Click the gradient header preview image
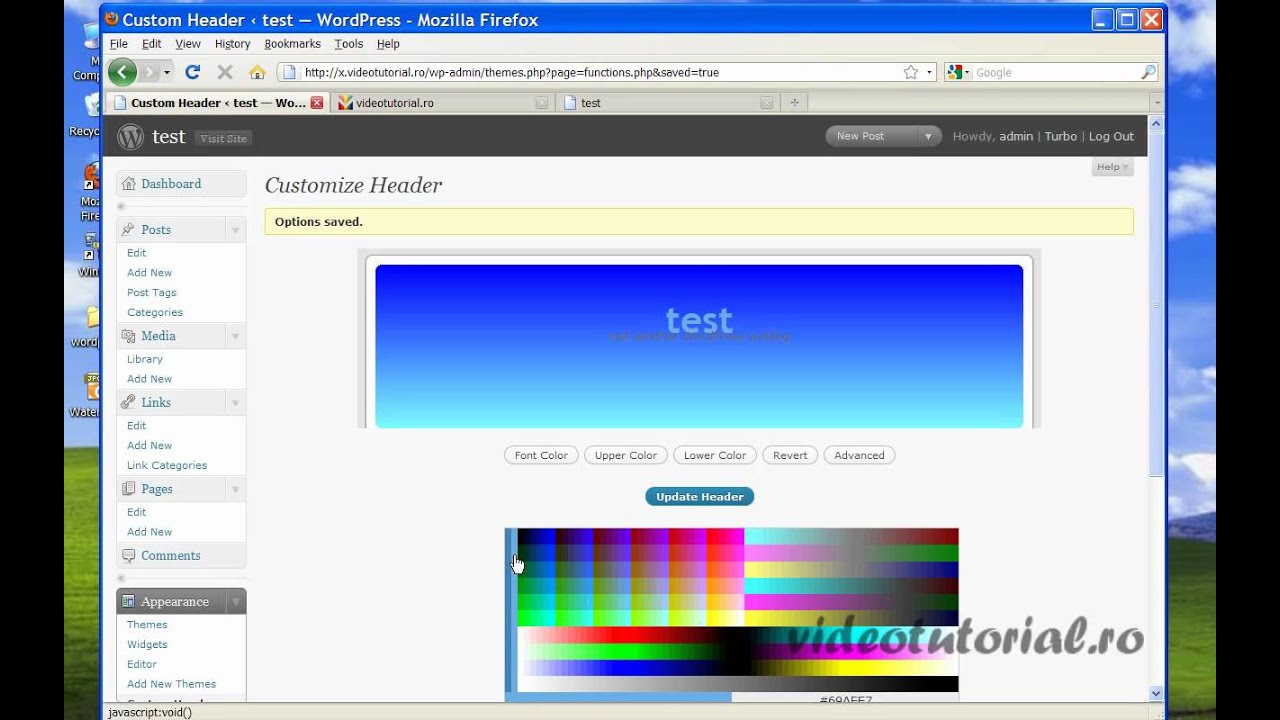The width and height of the screenshot is (1280, 720). 699,346
